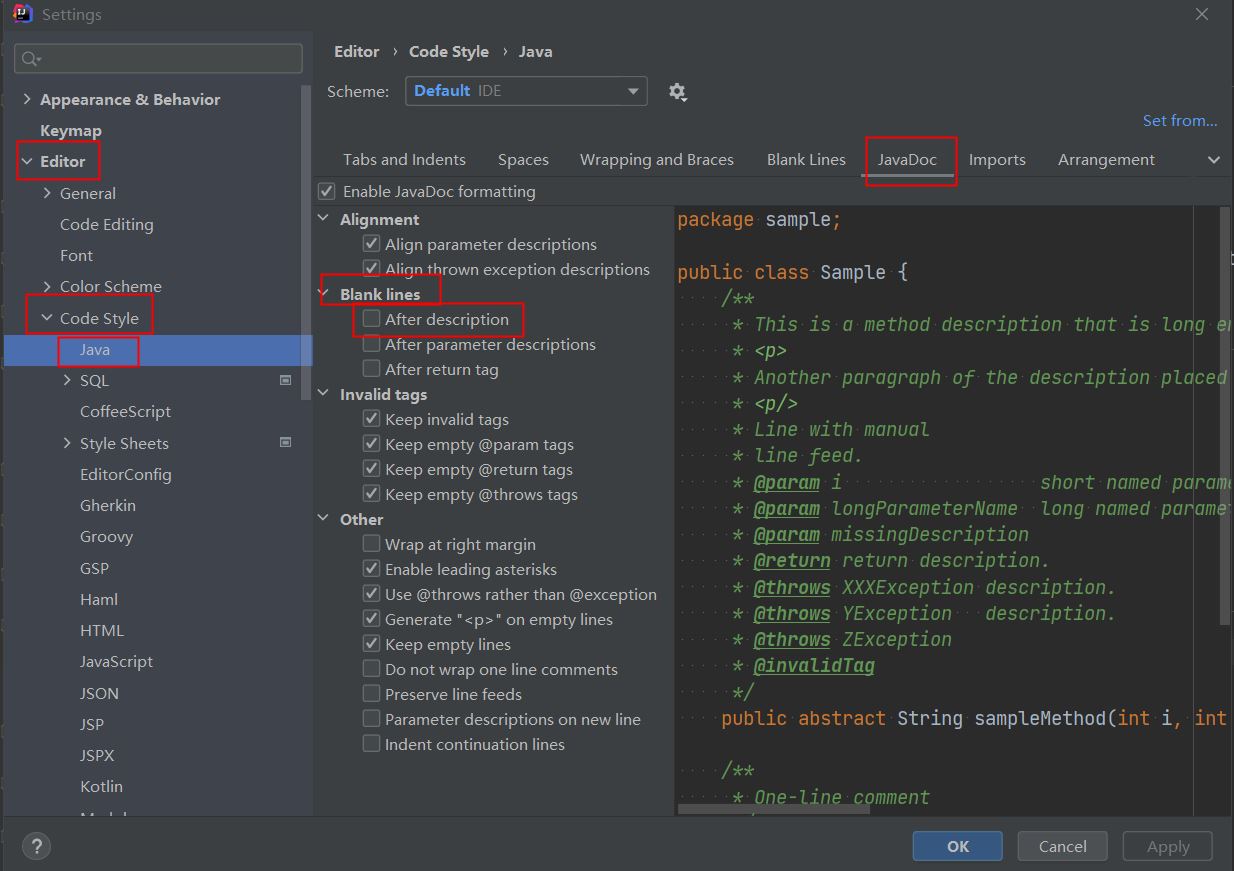Select Code Editing settings page
Image resolution: width=1234 pixels, height=871 pixels.
coord(107,225)
